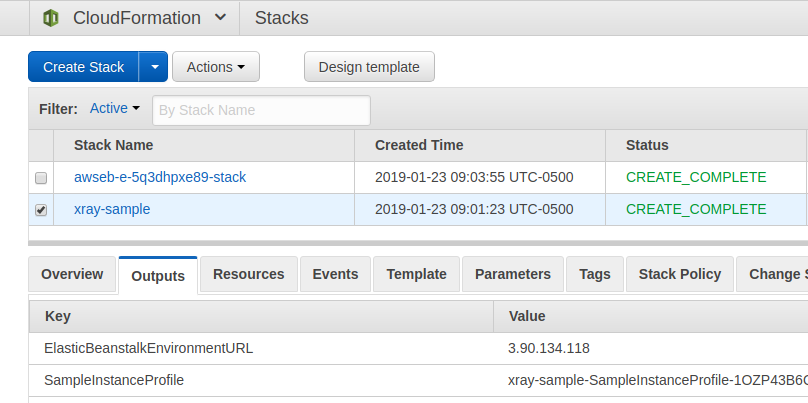Sort by Status column header
The image size is (808, 403).
[x=706, y=145]
